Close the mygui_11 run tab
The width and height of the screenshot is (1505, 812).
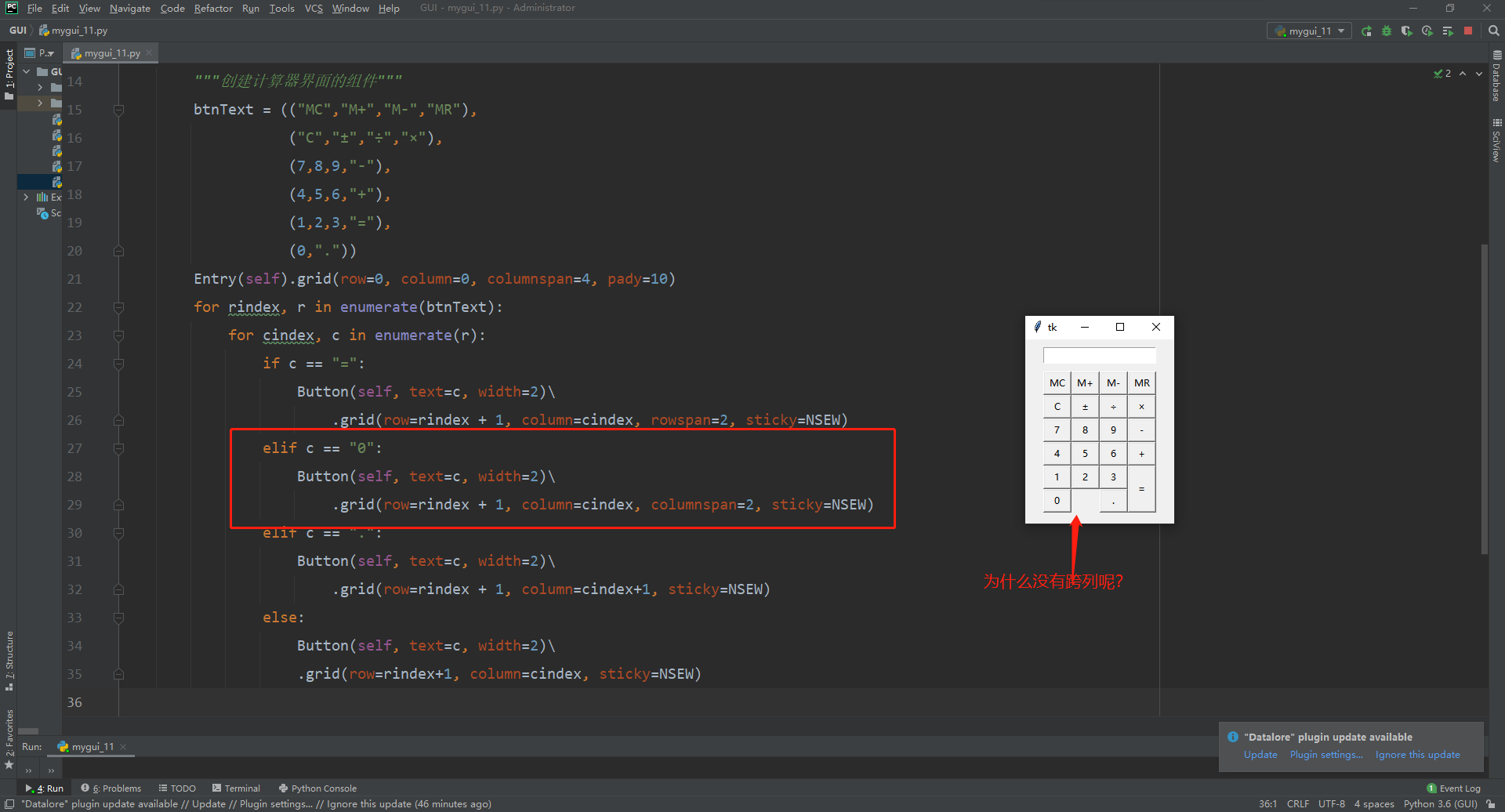[x=123, y=747]
